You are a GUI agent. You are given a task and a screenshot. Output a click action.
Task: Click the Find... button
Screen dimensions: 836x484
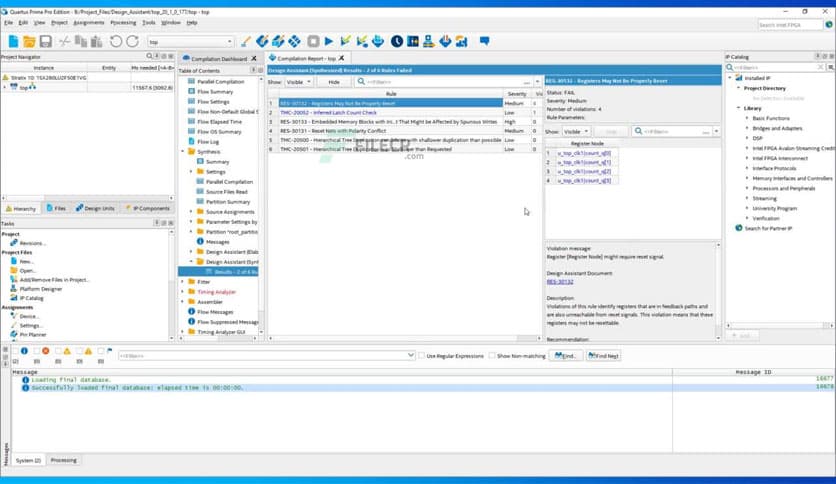point(565,356)
